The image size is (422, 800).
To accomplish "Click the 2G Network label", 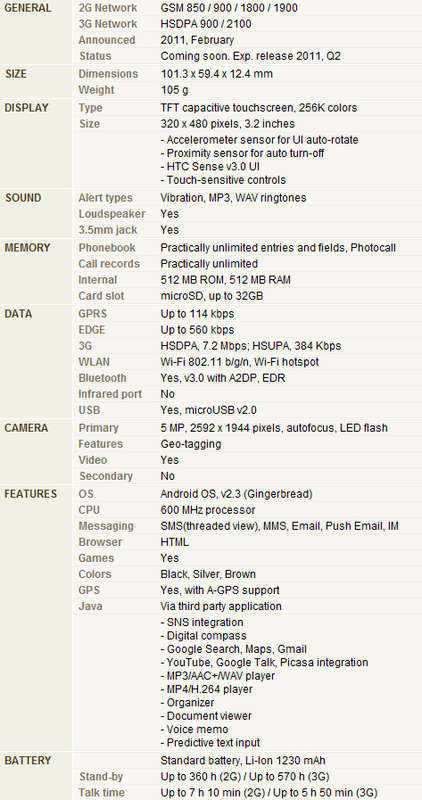I will tap(108, 8).
